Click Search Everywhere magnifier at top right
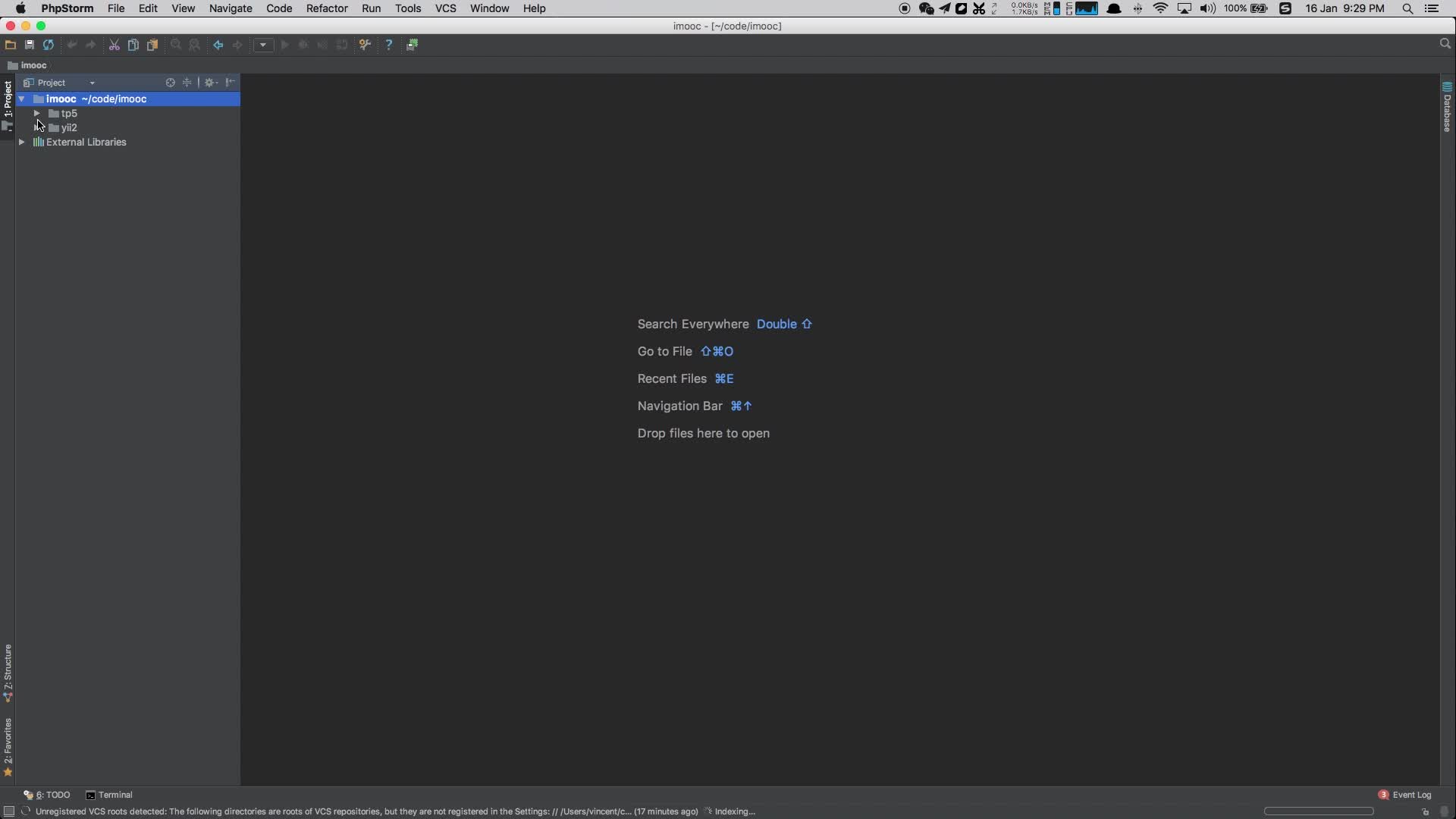1456x819 pixels. click(x=1445, y=44)
